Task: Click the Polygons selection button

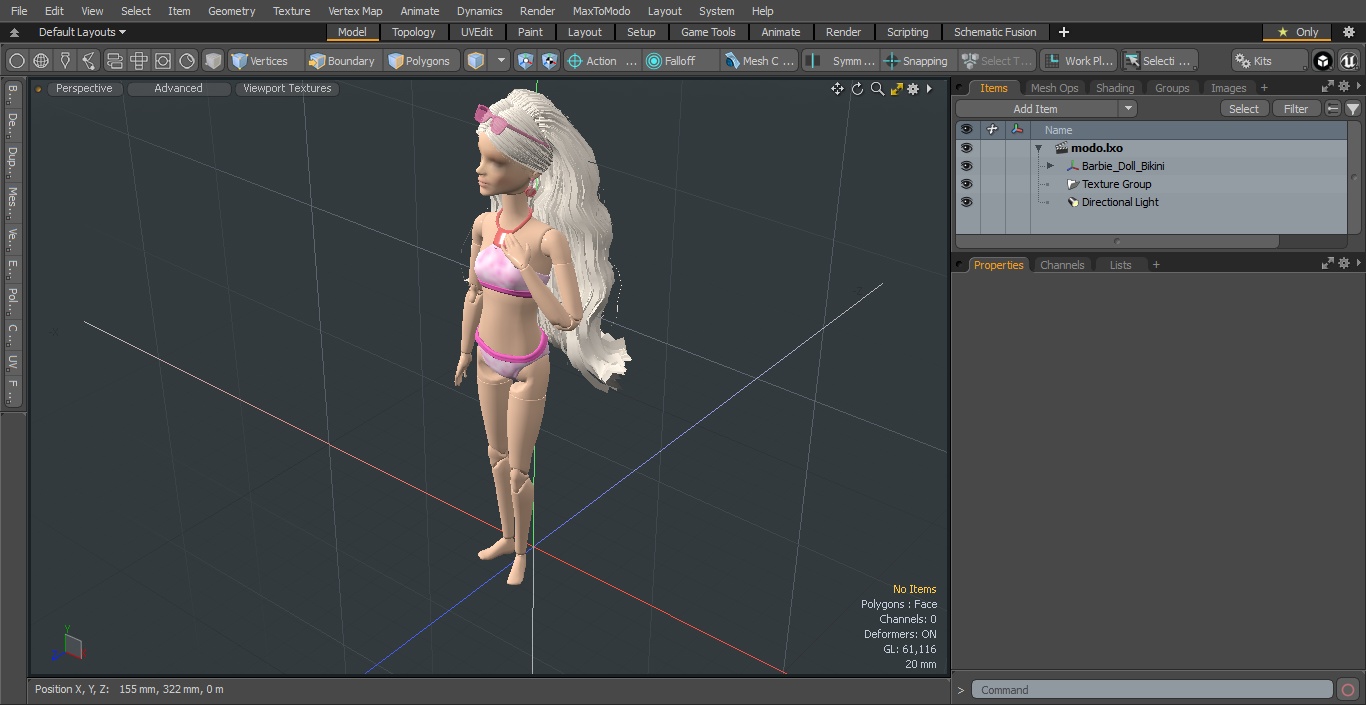Action: click(420, 61)
